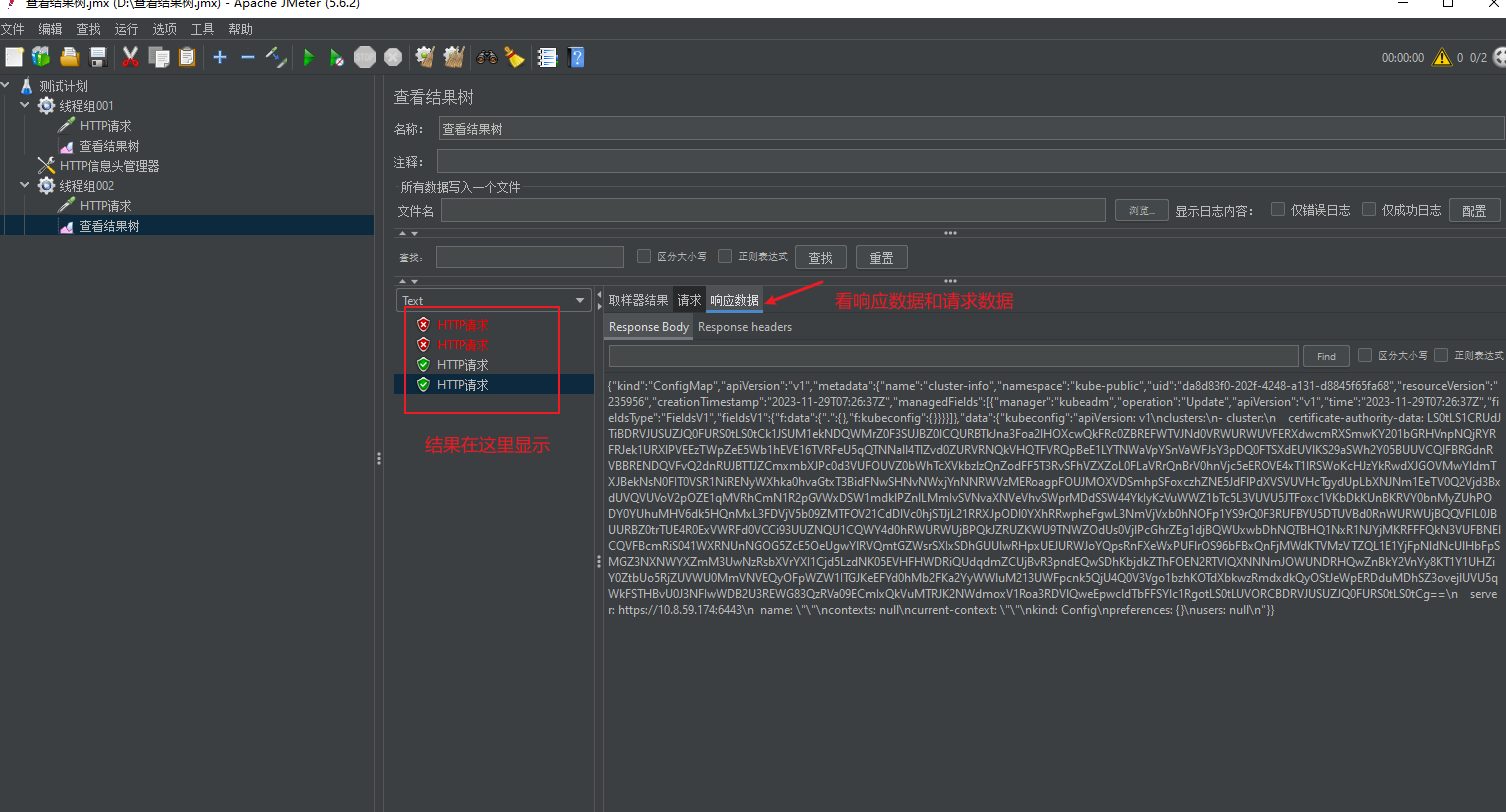Click the Clear All double-broom icon
1506x812 pixels.
tap(454, 57)
